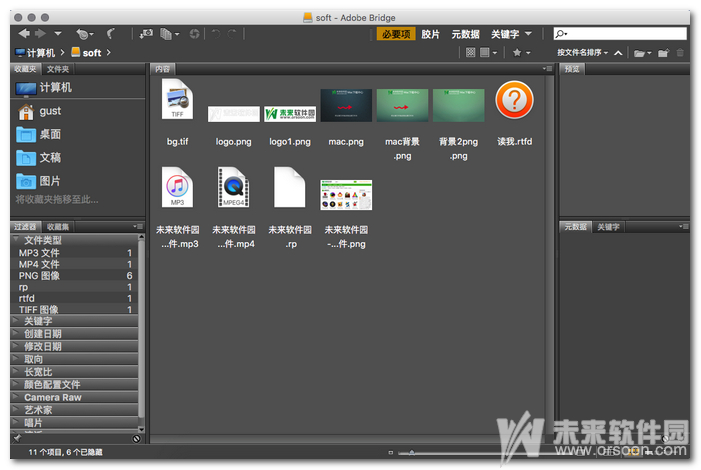The width and height of the screenshot is (701, 470).
Task: Get photos from camera
Action: tap(146, 34)
